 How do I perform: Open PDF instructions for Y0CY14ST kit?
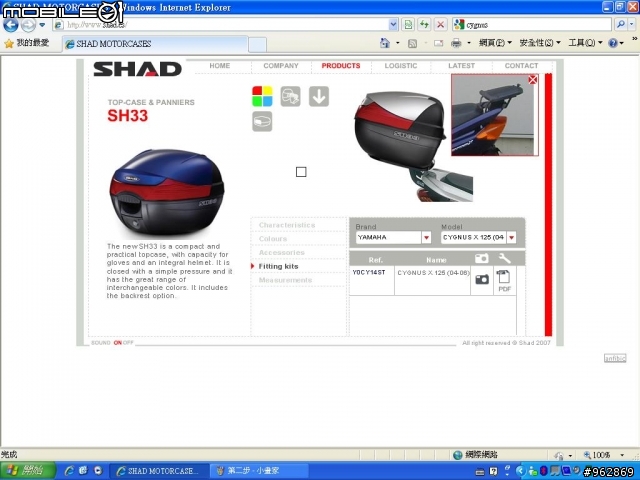(504, 281)
